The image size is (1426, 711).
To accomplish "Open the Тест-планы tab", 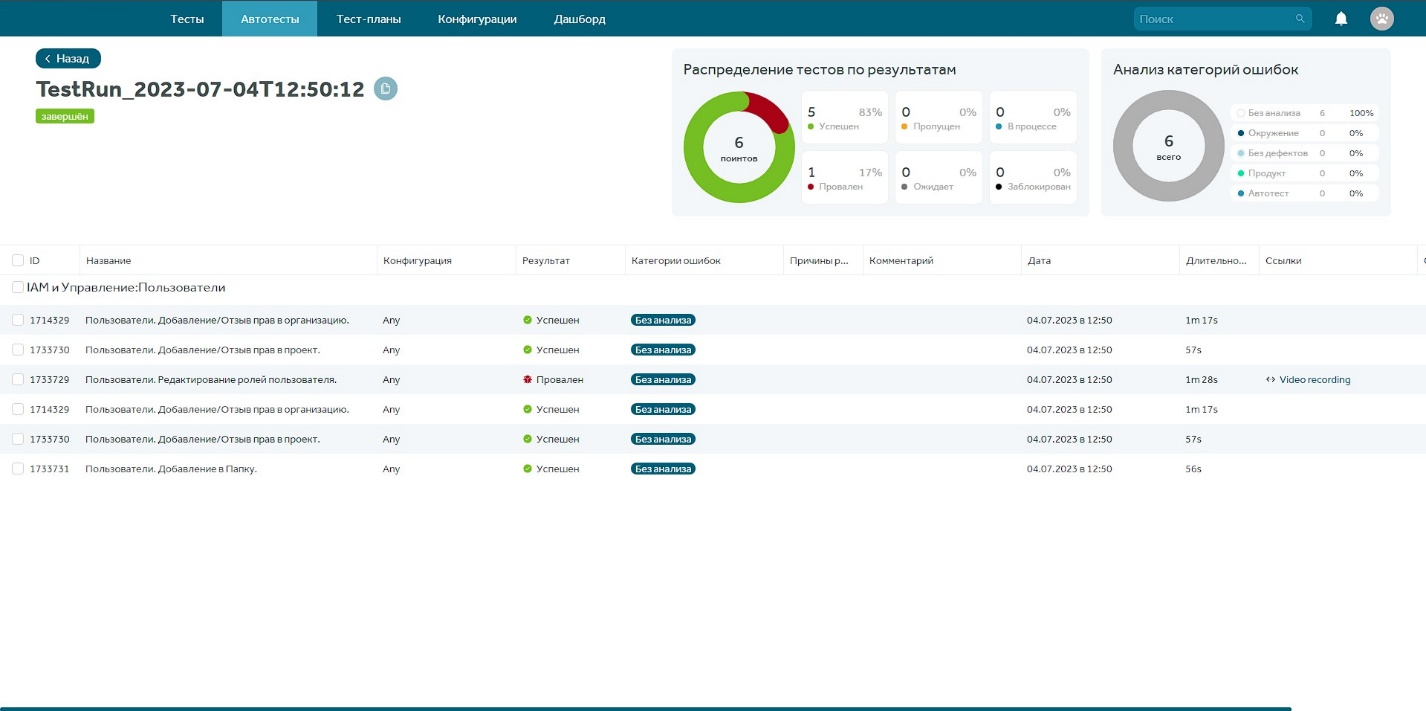I will 369,19.
